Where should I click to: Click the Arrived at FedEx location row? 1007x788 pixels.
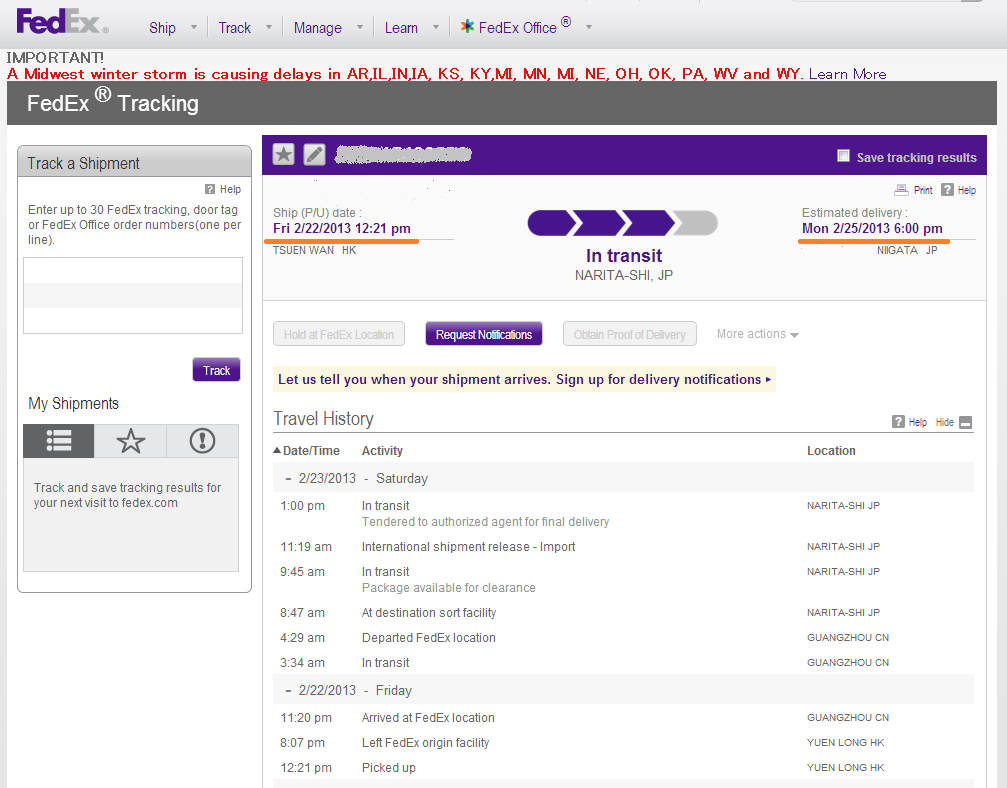pos(623,717)
